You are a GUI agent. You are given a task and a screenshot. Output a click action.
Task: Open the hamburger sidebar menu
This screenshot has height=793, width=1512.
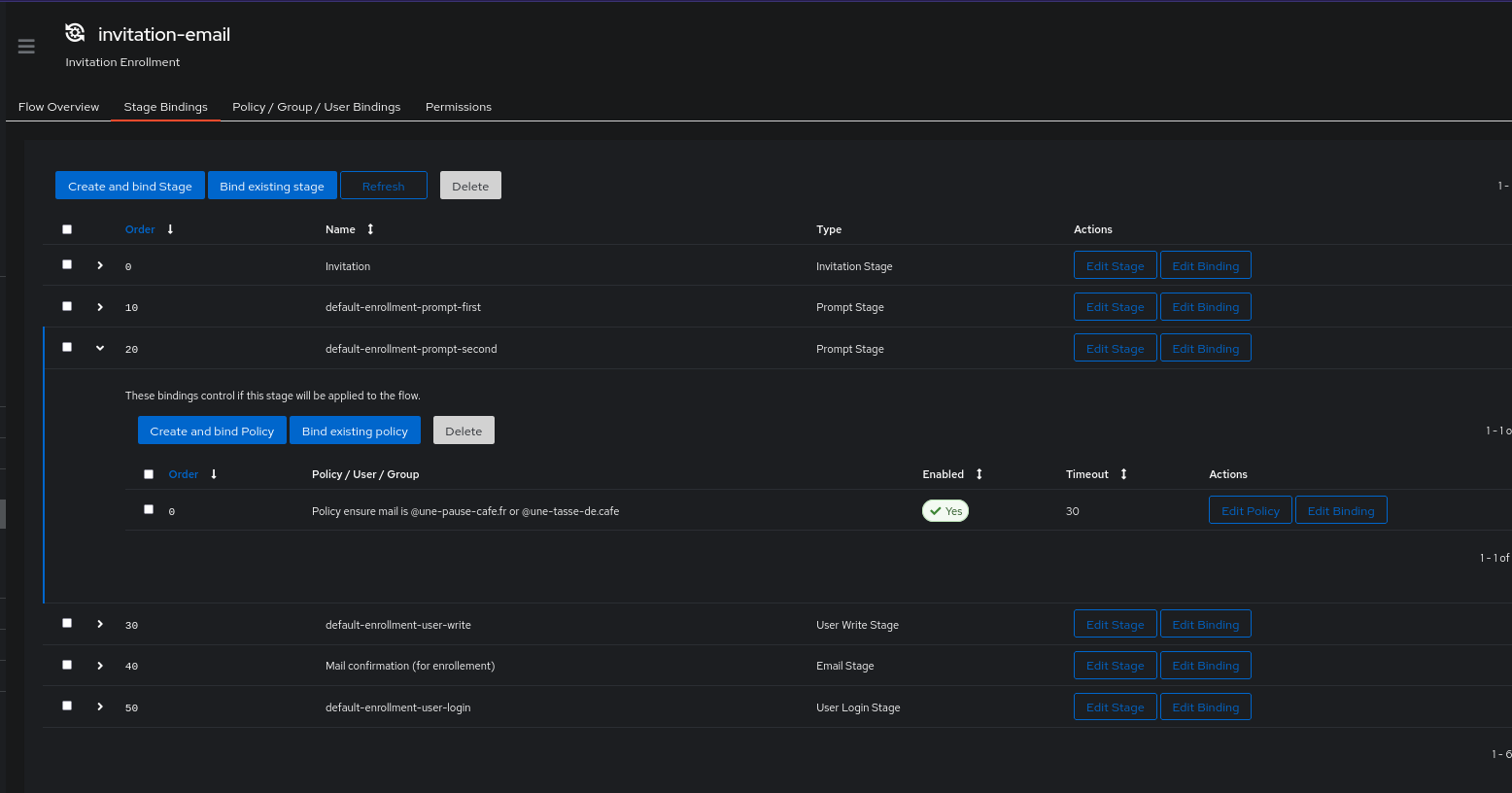point(26,47)
